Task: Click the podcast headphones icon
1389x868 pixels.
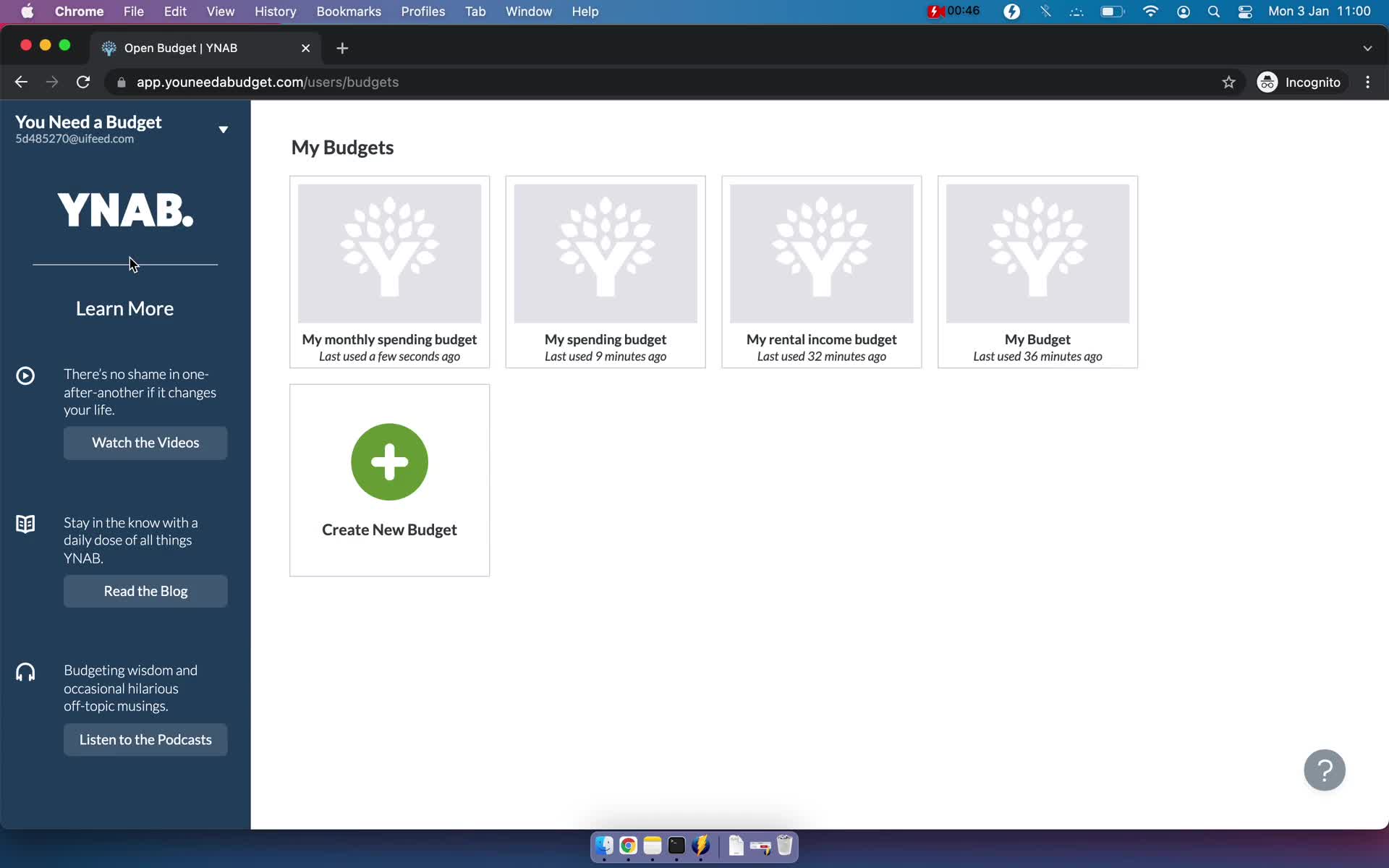Action: coord(26,671)
